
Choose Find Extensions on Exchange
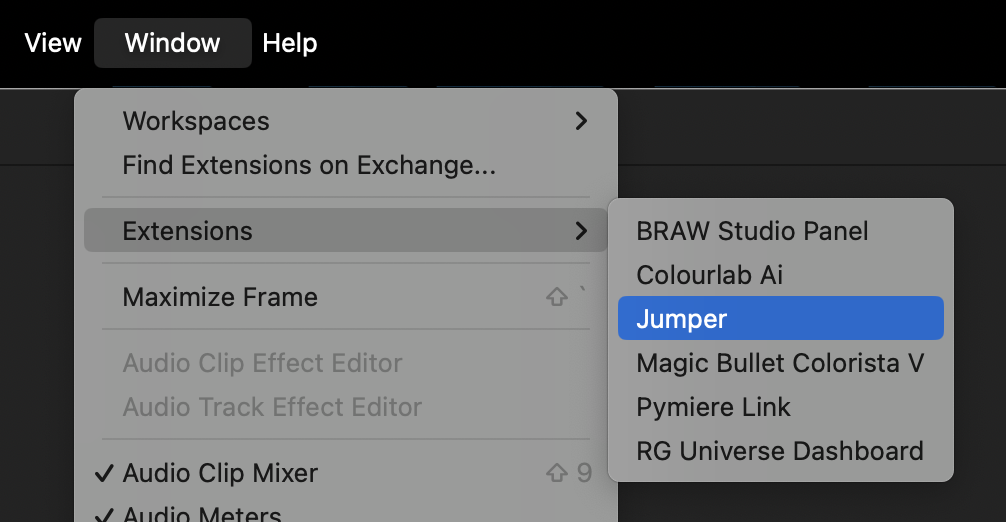point(309,165)
